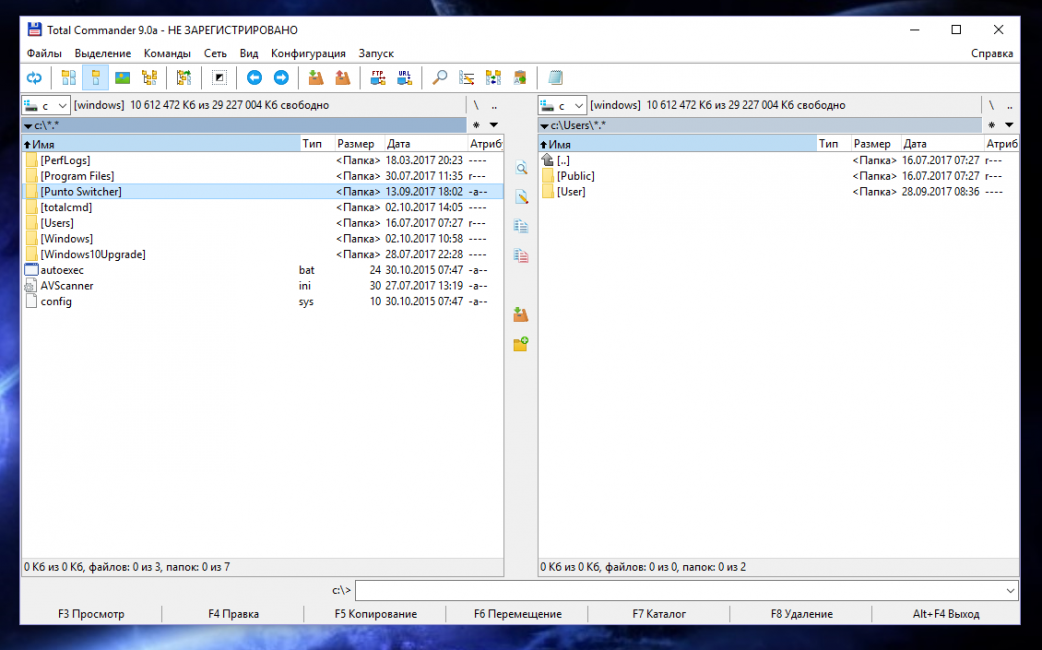Toggle the full file details view

[96, 78]
